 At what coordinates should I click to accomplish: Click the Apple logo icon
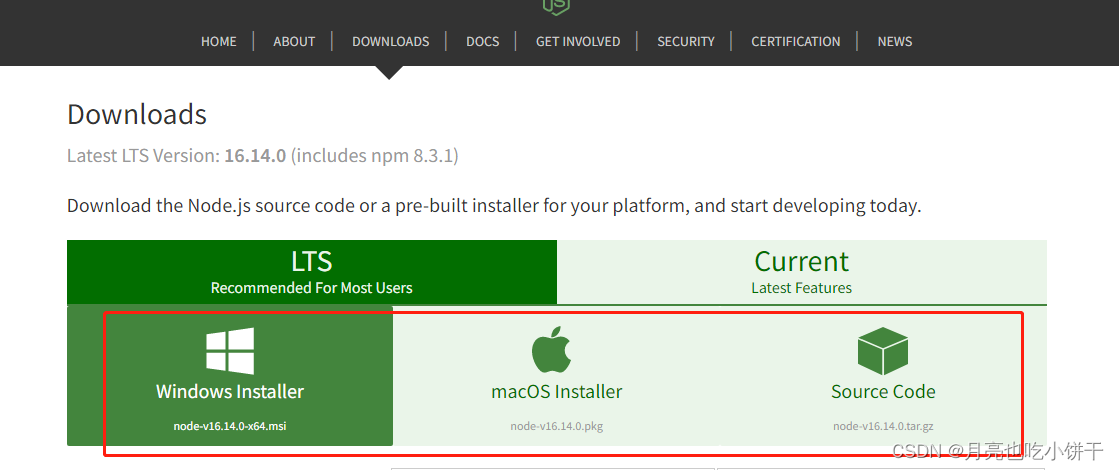[552, 349]
